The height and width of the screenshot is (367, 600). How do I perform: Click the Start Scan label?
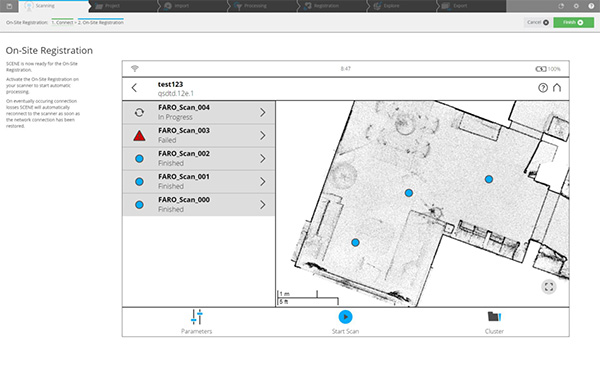(x=345, y=331)
